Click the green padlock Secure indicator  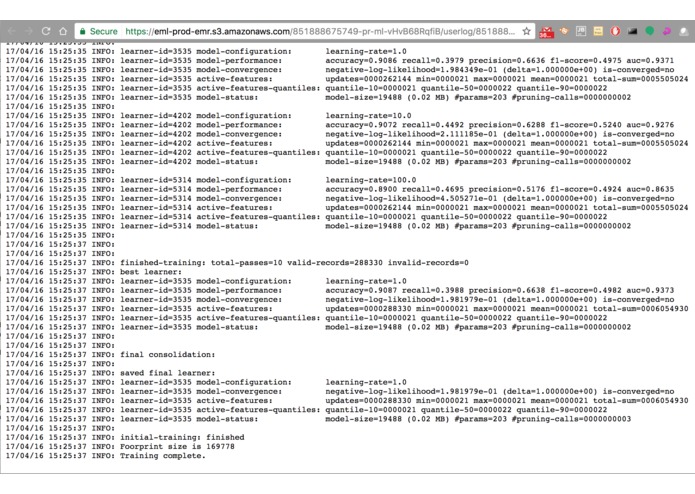click(x=98, y=31)
